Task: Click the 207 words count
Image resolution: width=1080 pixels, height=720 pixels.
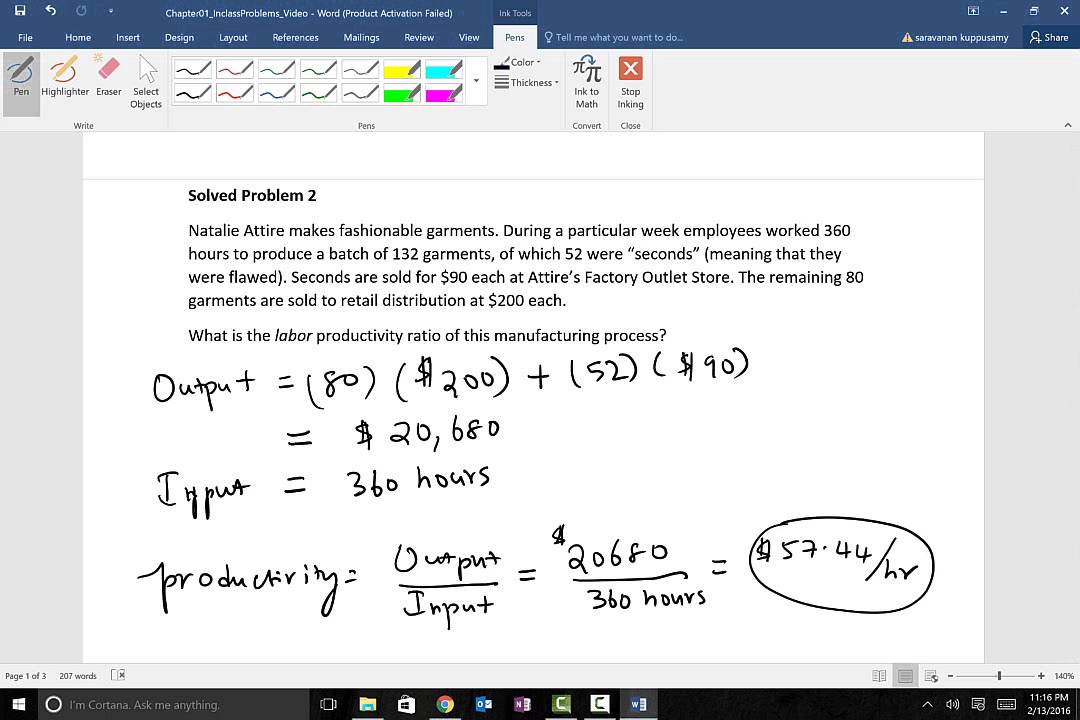Action: (x=78, y=676)
